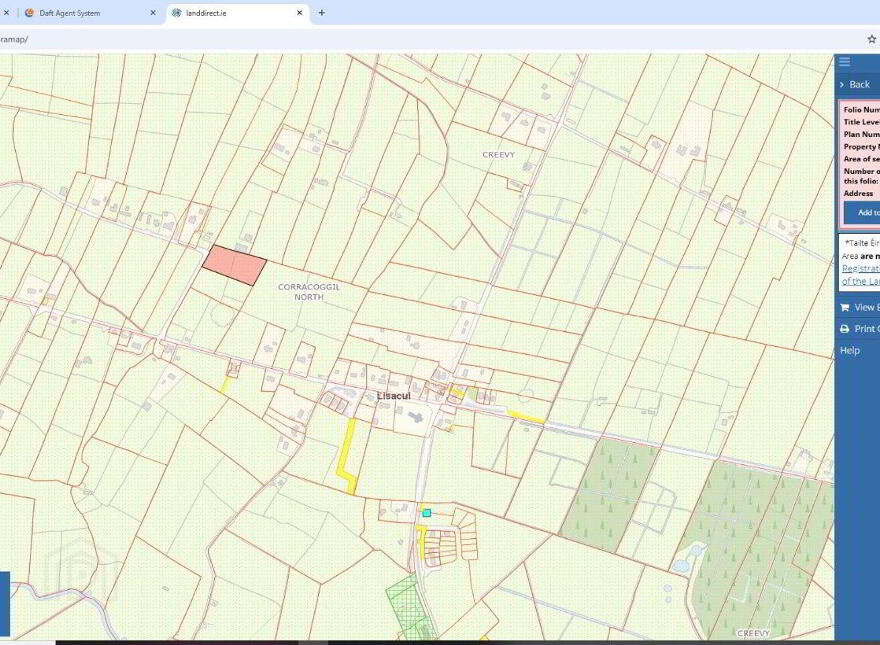880x645 pixels.
Task: Click the green hatched parcel on map
Action: pos(409,606)
